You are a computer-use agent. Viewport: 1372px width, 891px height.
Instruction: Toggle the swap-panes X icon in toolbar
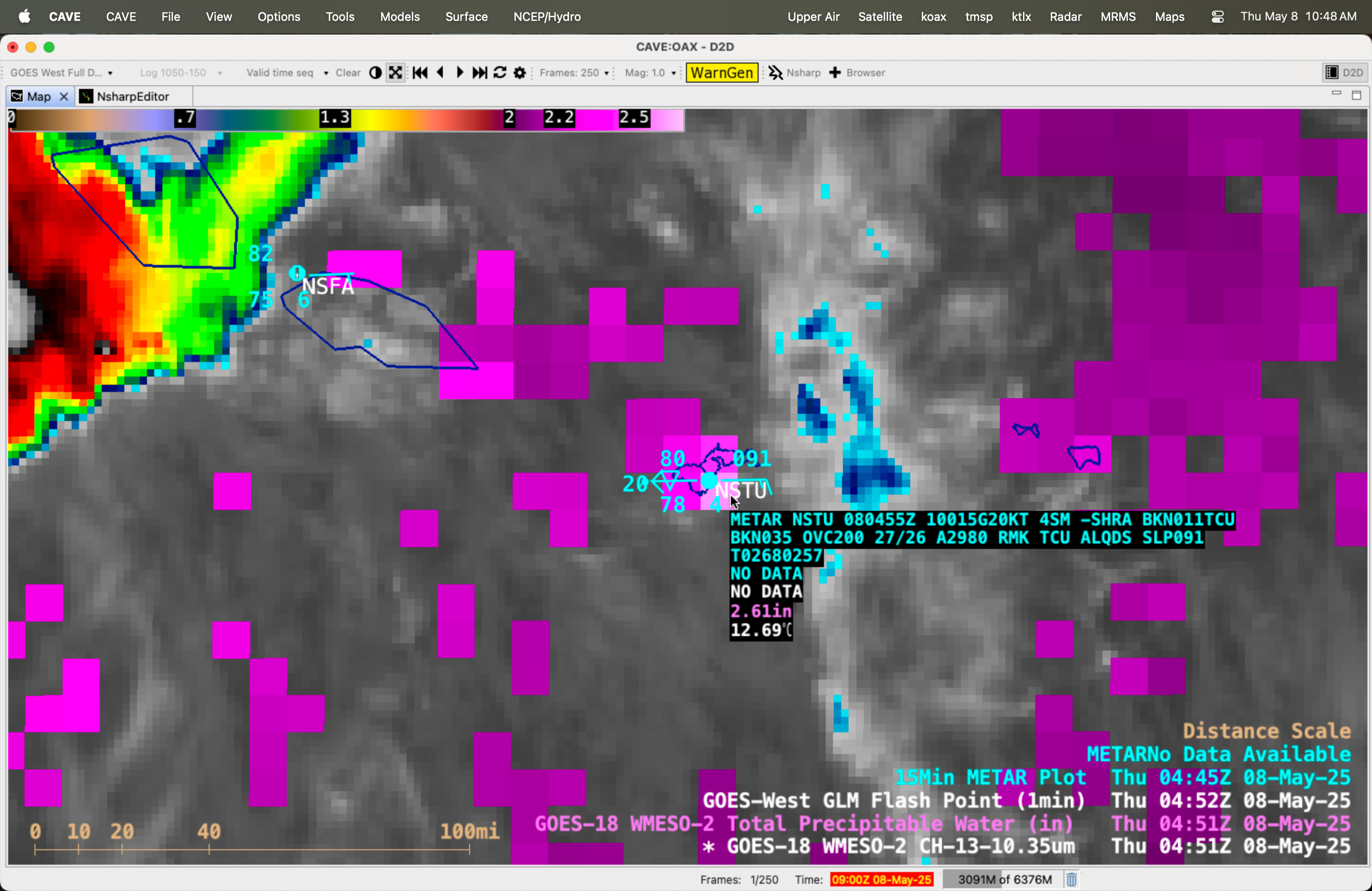(396, 73)
